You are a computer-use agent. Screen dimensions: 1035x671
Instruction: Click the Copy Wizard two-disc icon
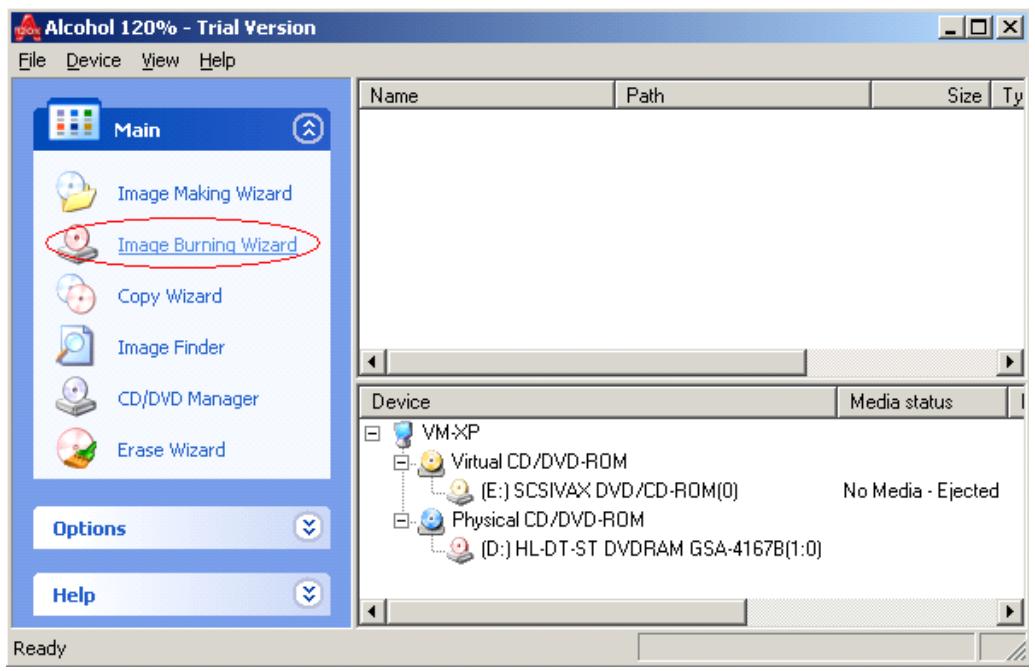click(x=77, y=295)
